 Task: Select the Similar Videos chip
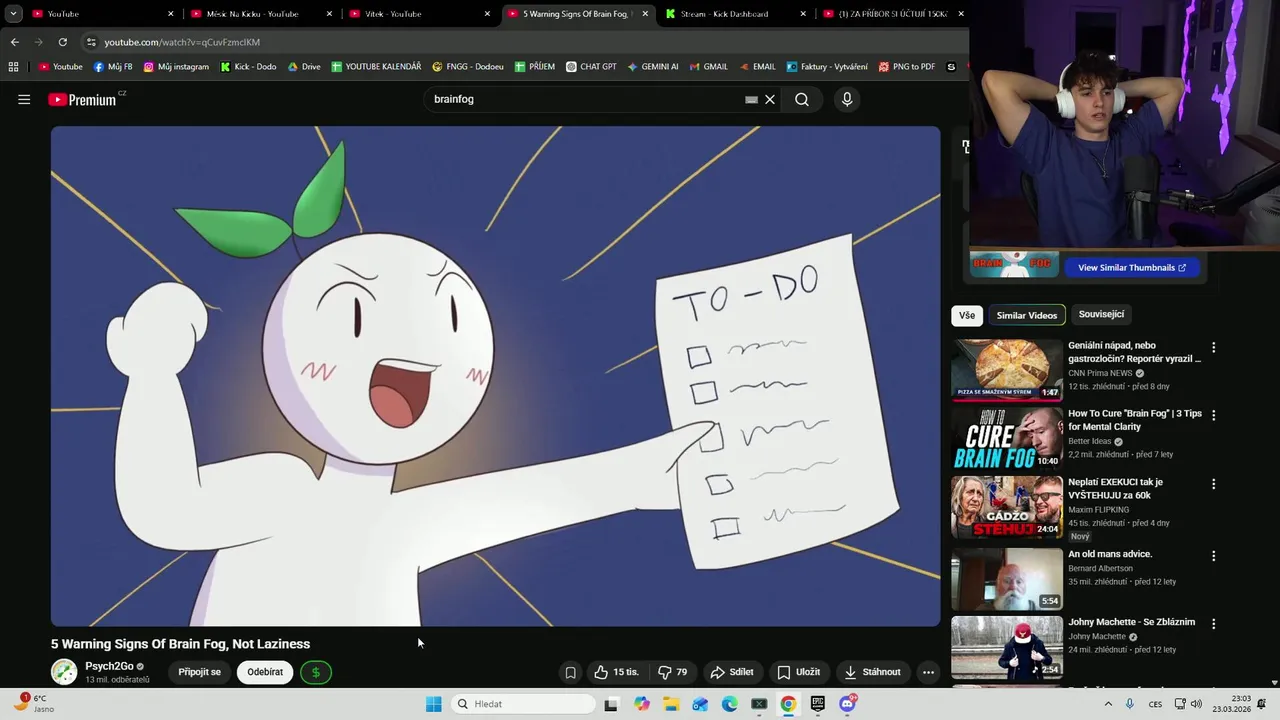point(1026,315)
